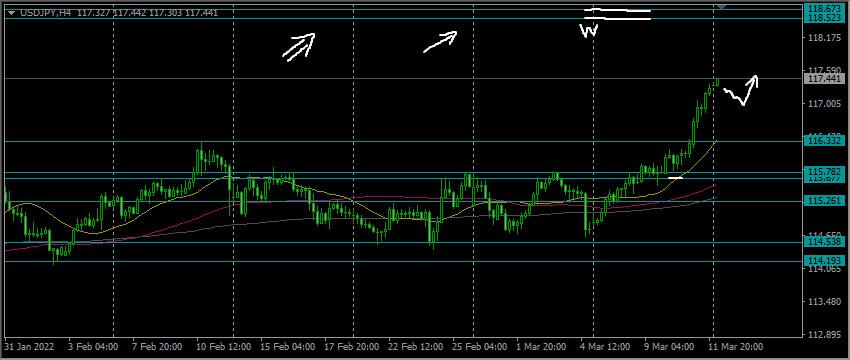The height and width of the screenshot is (360, 850).
Task: Click the 115.261 level price tag
Action: 824,201
